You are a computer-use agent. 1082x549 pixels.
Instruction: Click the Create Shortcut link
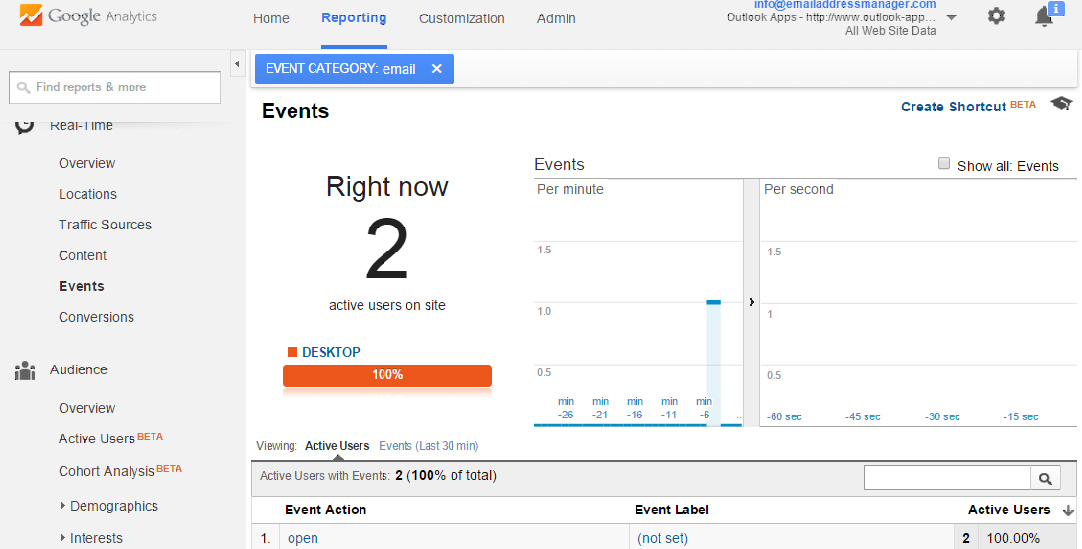953,106
